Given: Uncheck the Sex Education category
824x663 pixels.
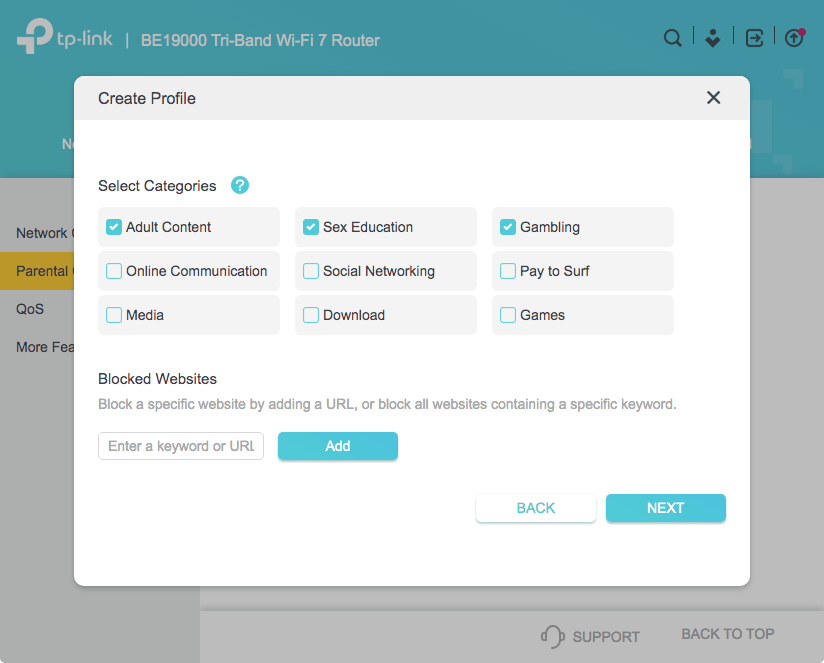Looking at the screenshot, I should click(310, 227).
